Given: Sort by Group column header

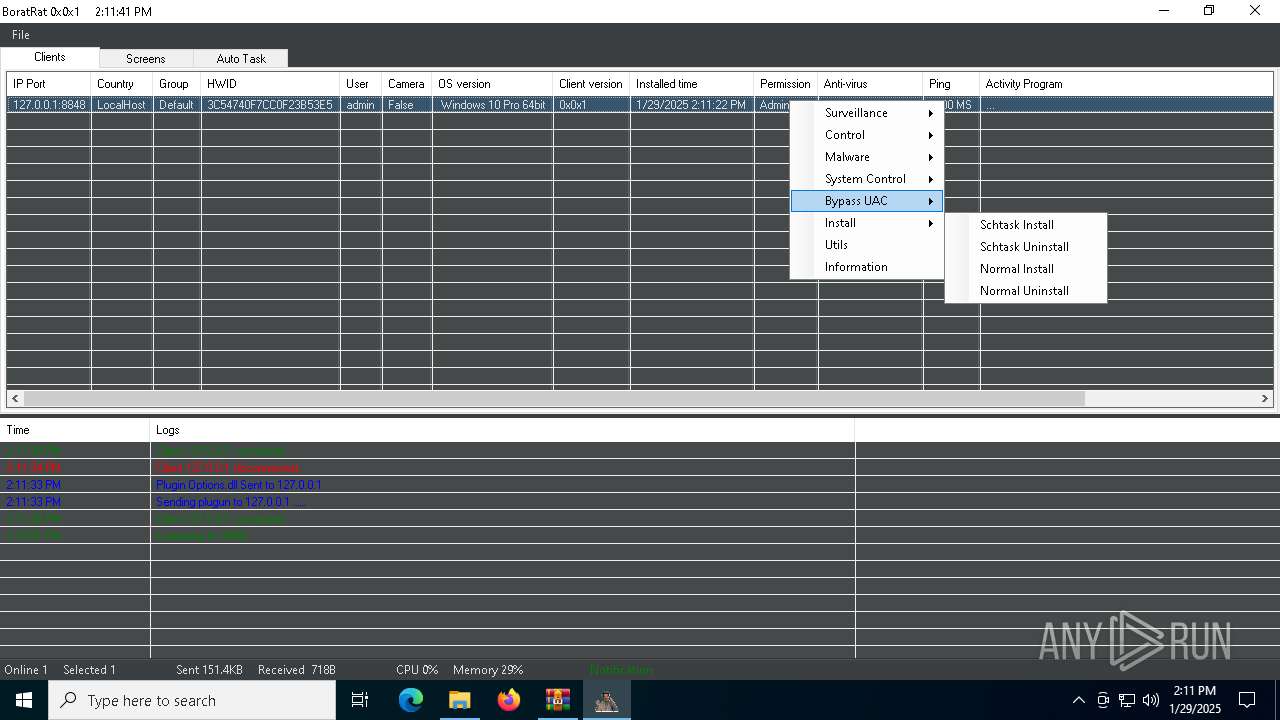Looking at the screenshot, I should pos(176,84).
